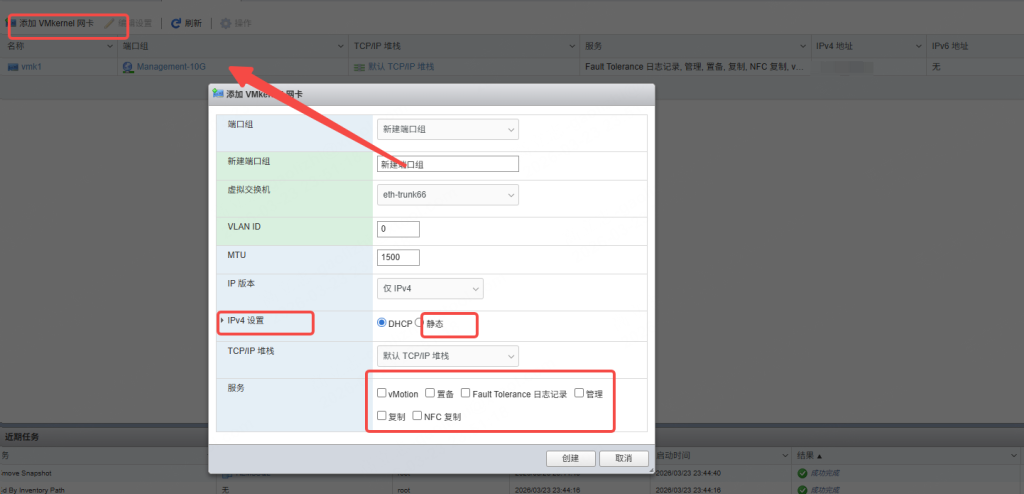Open the 仅 IPv4 IP version dropdown
The image size is (1024, 494).
click(x=429, y=289)
